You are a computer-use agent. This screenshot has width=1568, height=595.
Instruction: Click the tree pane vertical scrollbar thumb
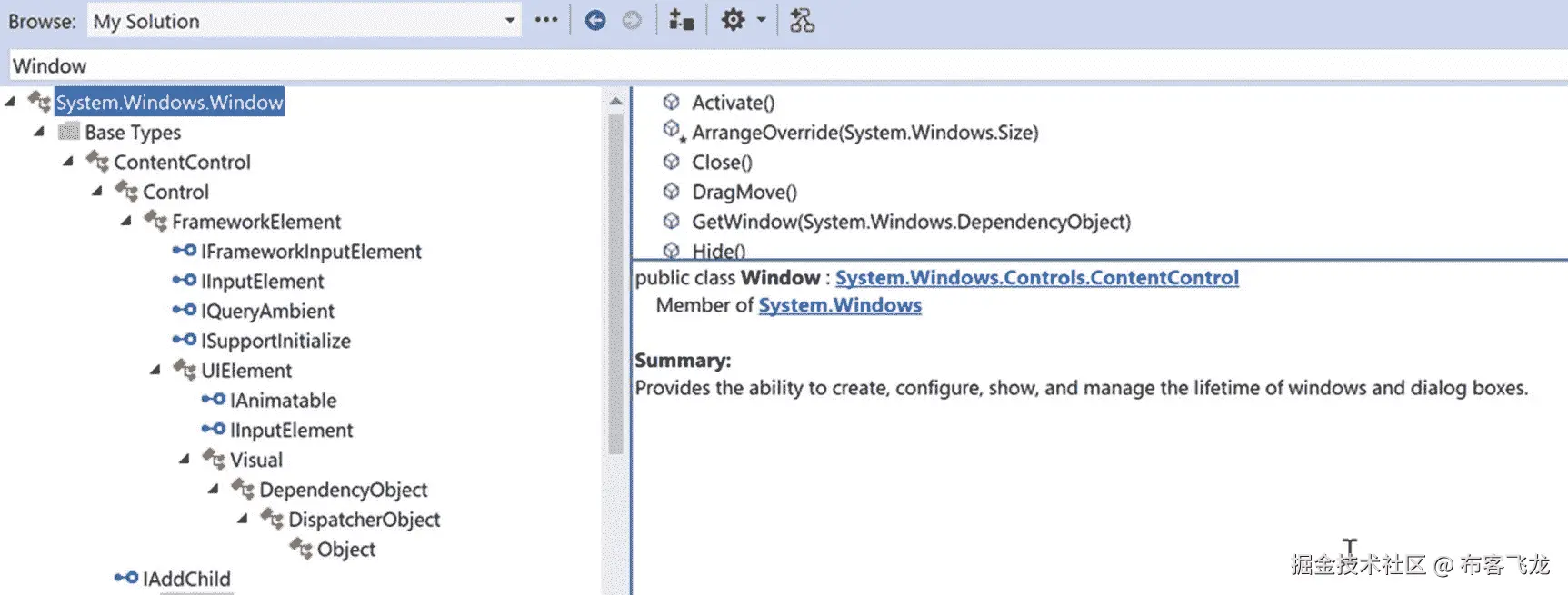pos(615,284)
